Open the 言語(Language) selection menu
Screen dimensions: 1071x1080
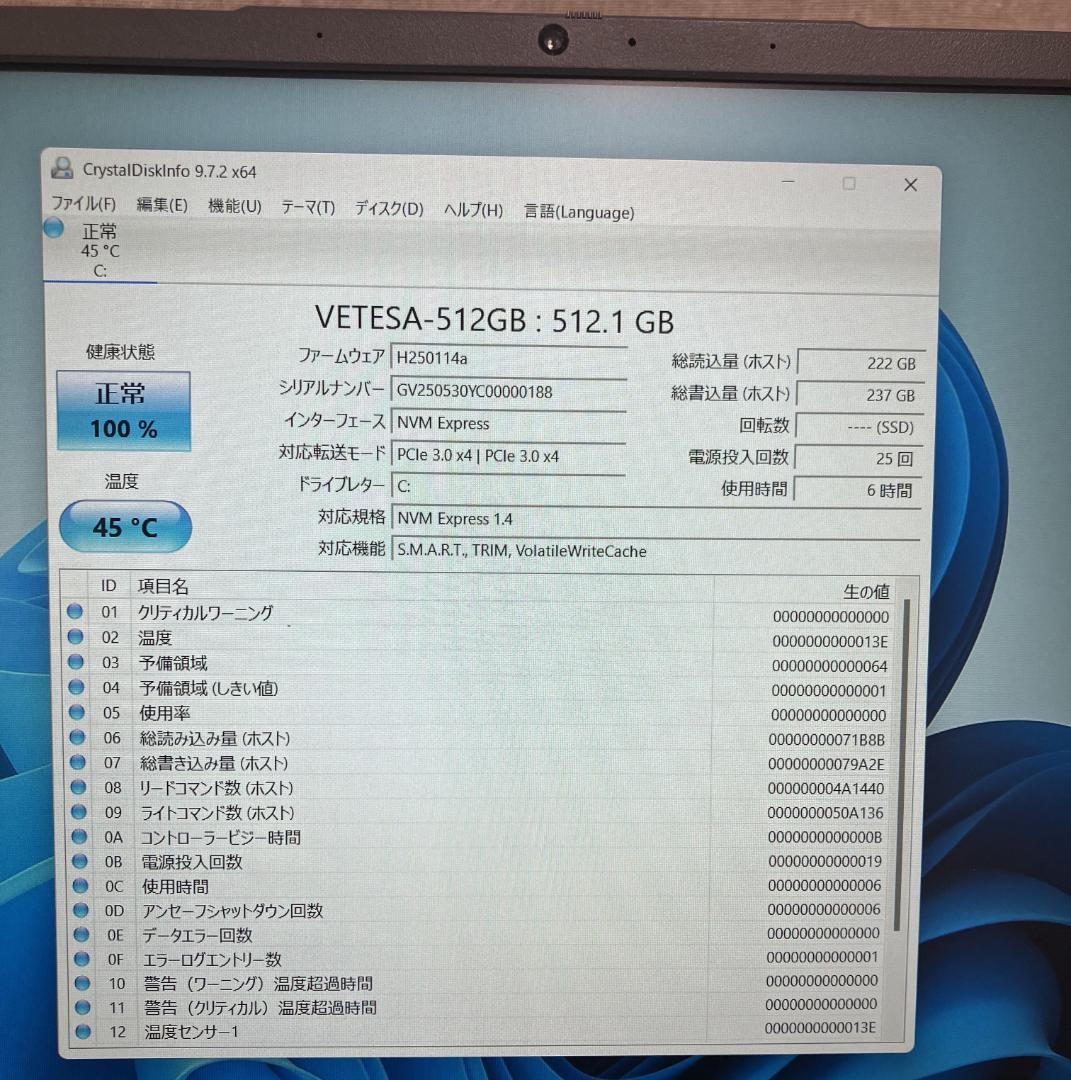(x=578, y=212)
